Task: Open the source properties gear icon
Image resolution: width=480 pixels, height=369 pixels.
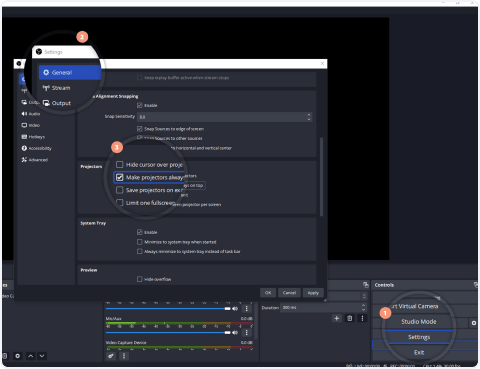Action: point(18,356)
